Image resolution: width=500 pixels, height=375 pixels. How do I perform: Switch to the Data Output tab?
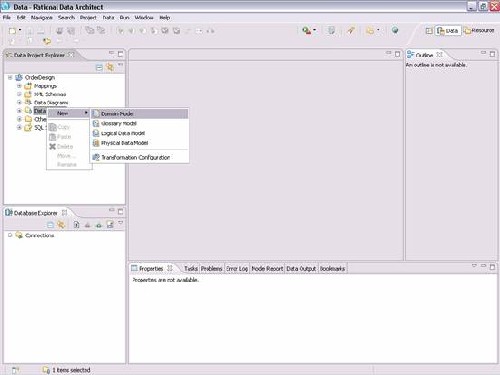(301, 268)
